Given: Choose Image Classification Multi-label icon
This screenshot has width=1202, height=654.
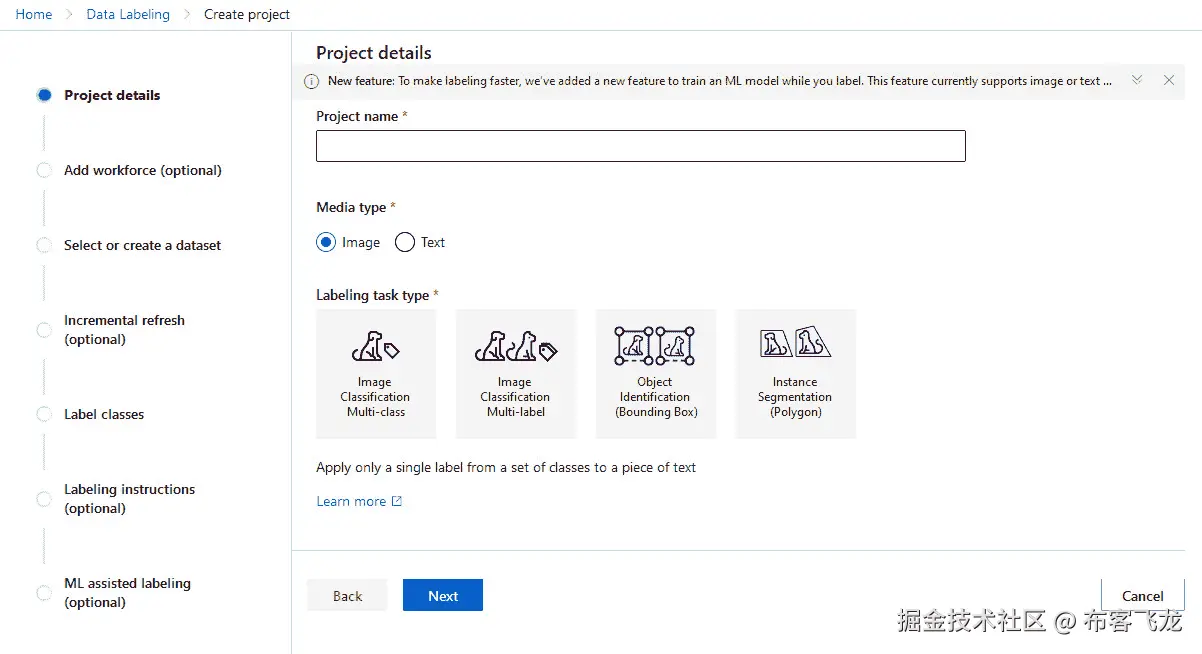Looking at the screenshot, I should click(515, 347).
